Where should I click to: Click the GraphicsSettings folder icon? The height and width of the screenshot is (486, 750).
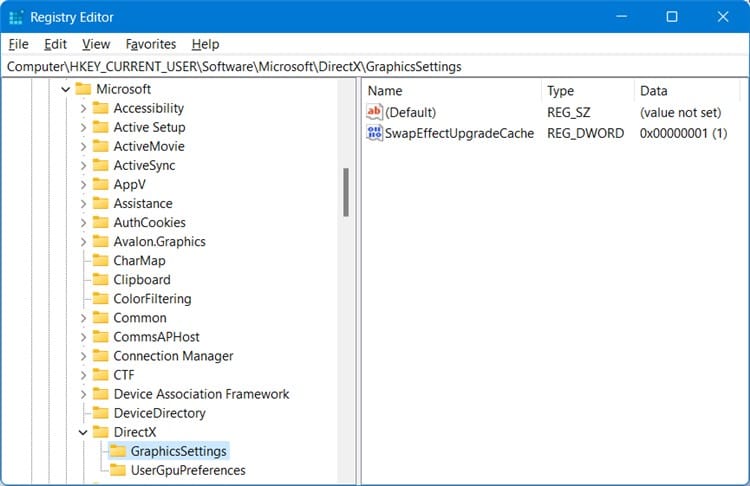click(x=118, y=451)
